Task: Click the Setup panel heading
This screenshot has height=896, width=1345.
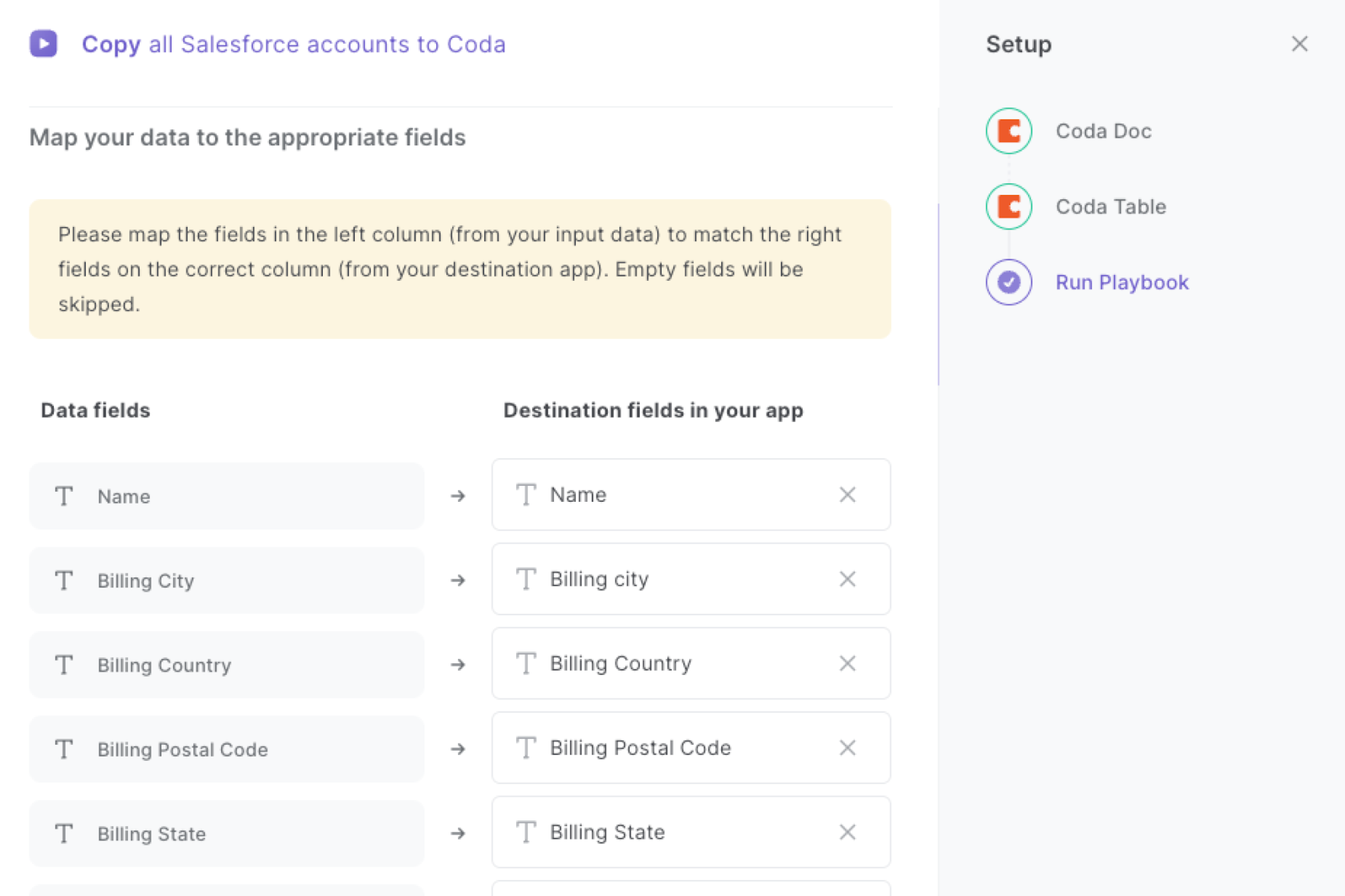Action: tap(1019, 44)
